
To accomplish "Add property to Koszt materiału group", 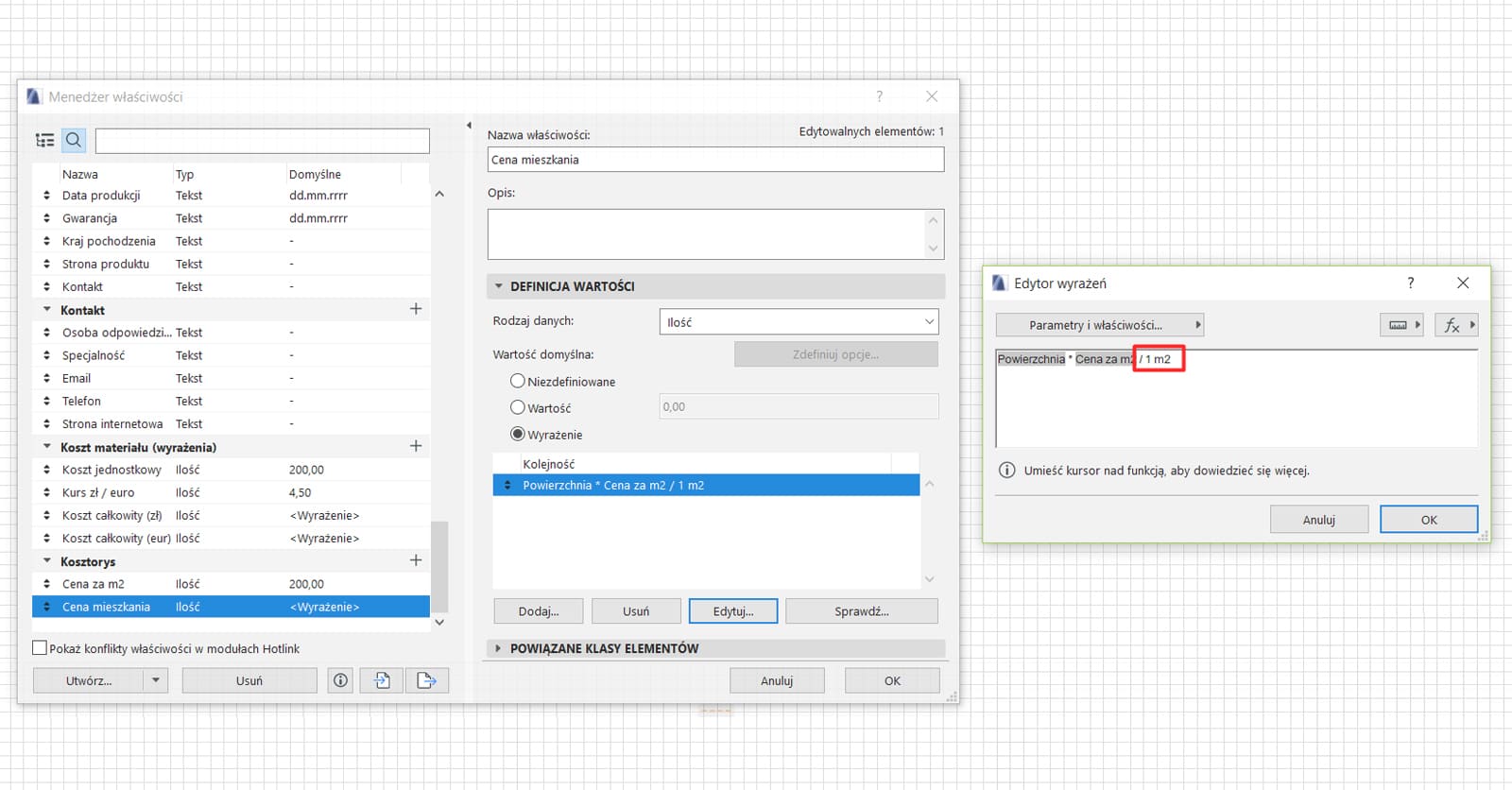I will [416, 446].
